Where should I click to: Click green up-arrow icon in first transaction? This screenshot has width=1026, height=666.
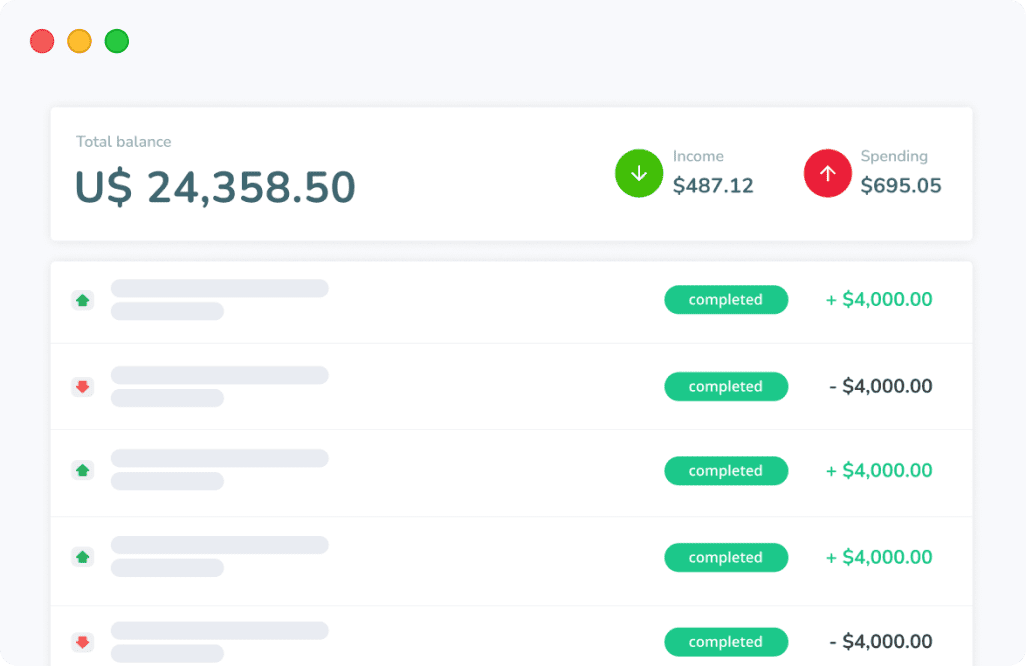82,300
